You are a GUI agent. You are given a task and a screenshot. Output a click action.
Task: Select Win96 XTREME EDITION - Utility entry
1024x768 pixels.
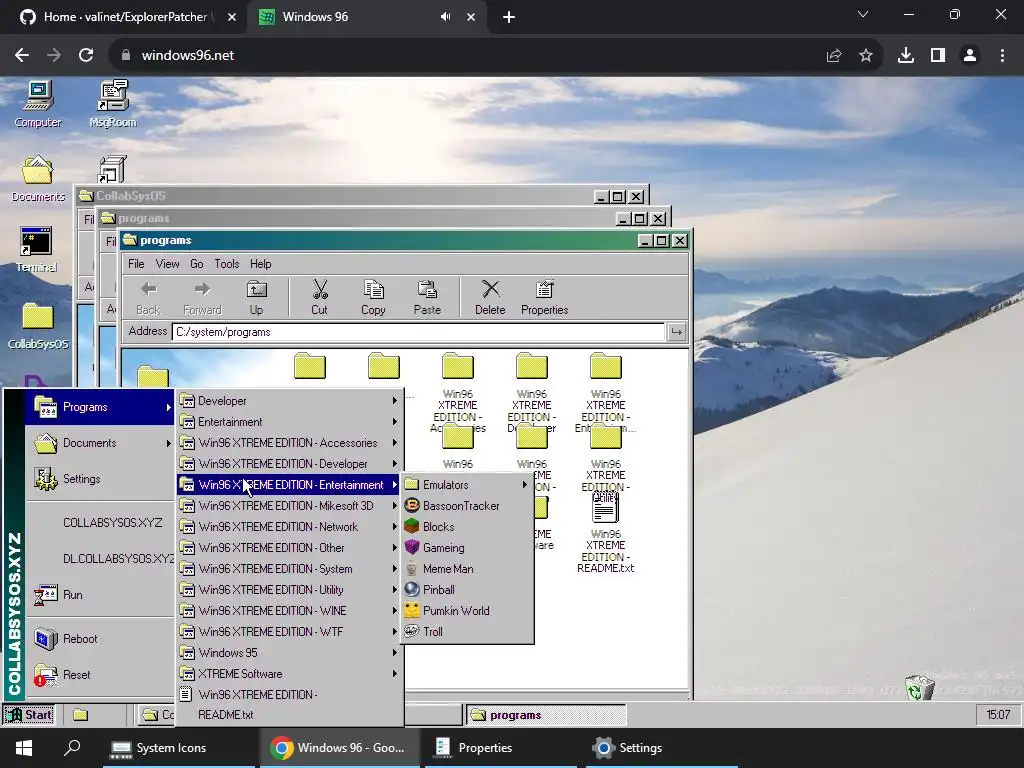coord(289,589)
